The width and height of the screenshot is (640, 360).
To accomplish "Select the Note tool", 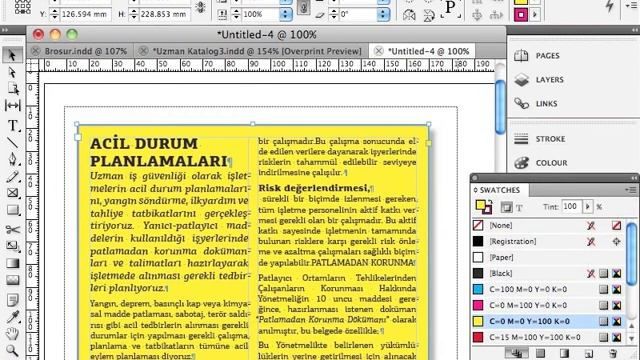I will pyautogui.click(x=12, y=300).
